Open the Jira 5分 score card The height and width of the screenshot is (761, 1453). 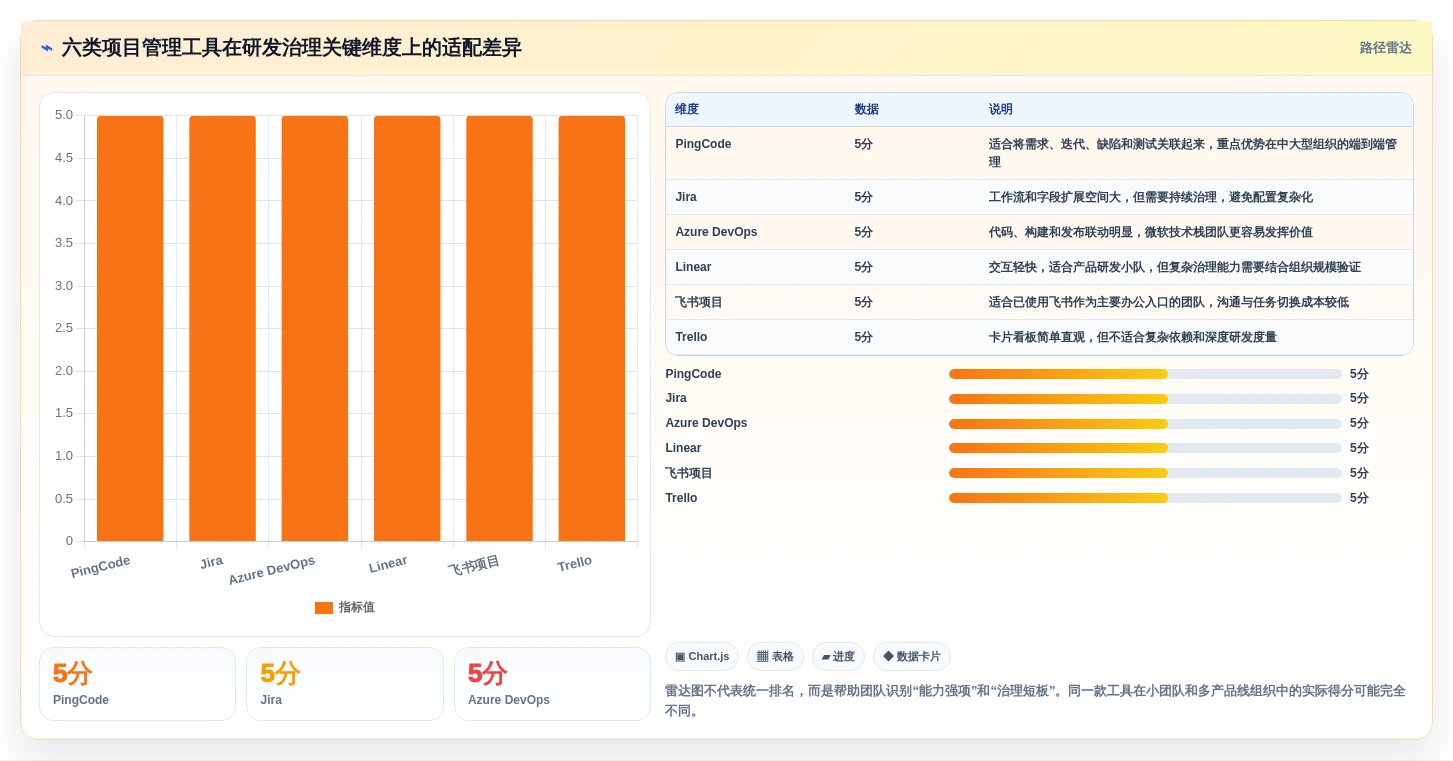345,684
